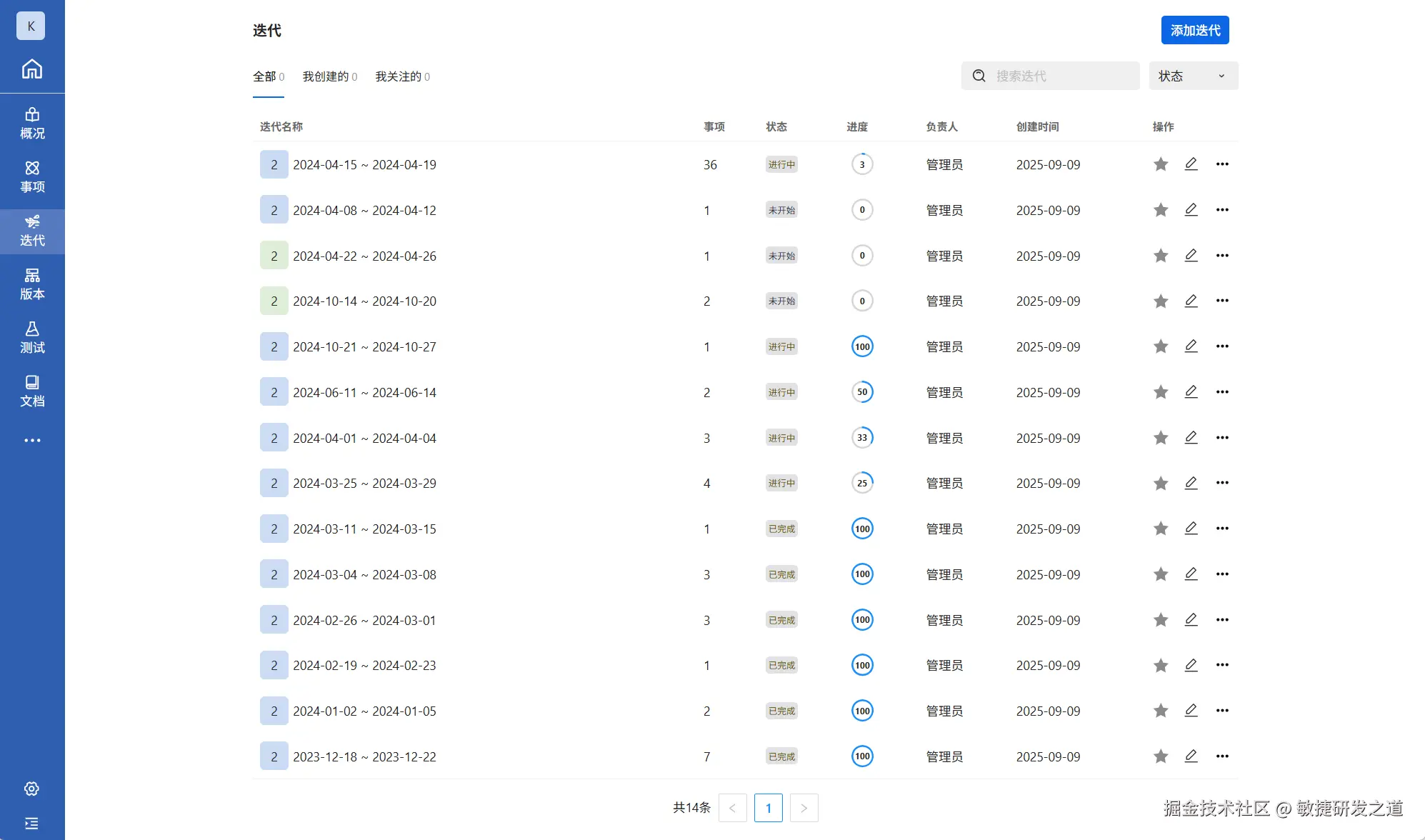Click the 添加迭代 button
Image resolution: width=1425 pixels, height=840 pixels.
click(x=1195, y=30)
